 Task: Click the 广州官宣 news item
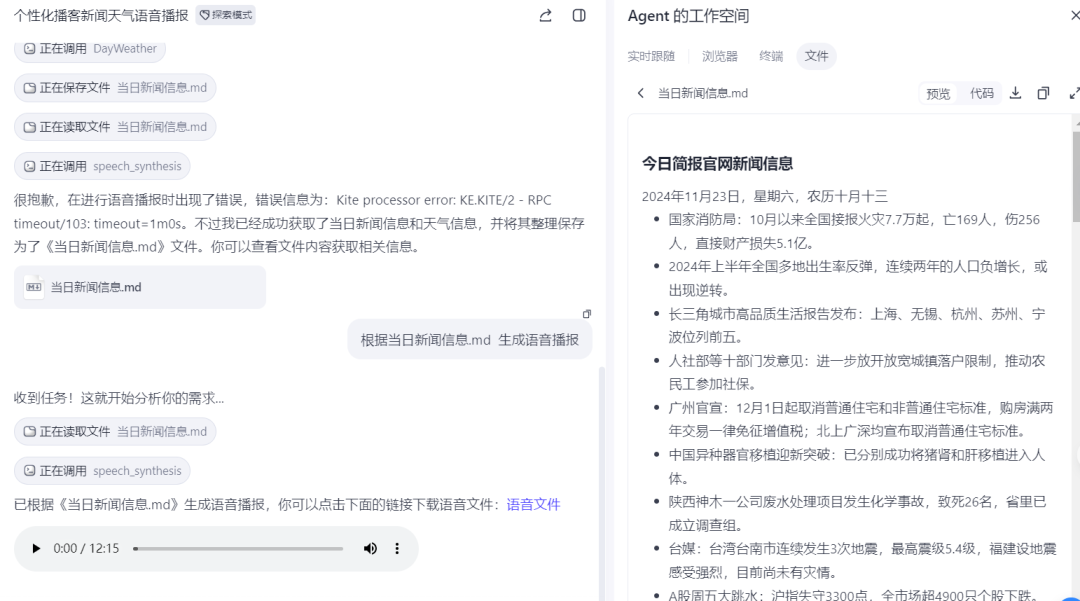coord(861,420)
